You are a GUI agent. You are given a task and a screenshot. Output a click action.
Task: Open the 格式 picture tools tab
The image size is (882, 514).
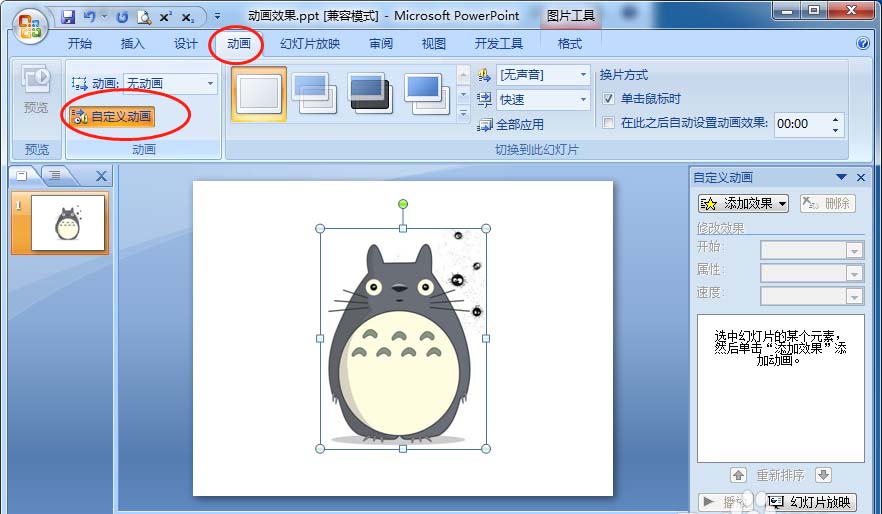[570, 43]
